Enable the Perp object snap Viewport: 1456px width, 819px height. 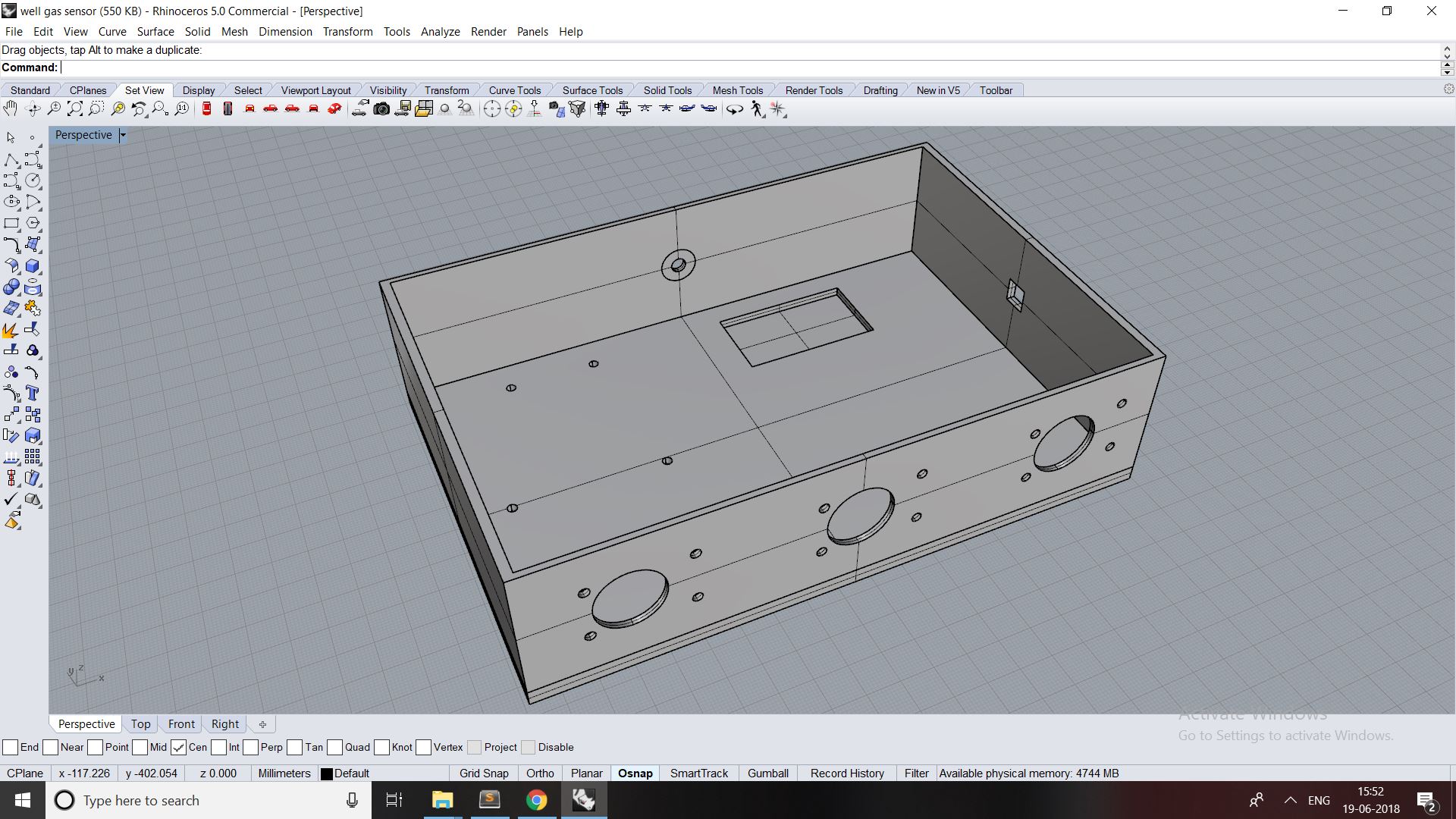coord(251,747)
